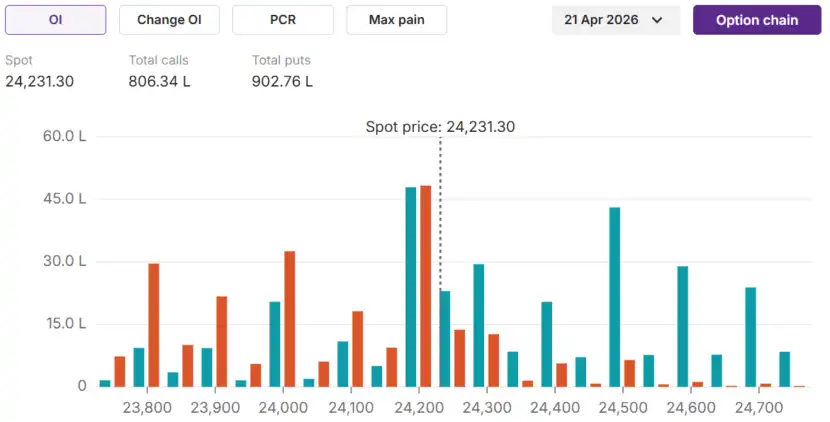Open the Option chain

click(x=757, y=20)
